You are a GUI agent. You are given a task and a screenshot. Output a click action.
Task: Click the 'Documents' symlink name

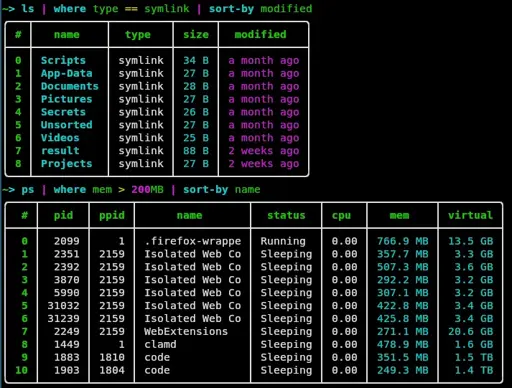70,86
